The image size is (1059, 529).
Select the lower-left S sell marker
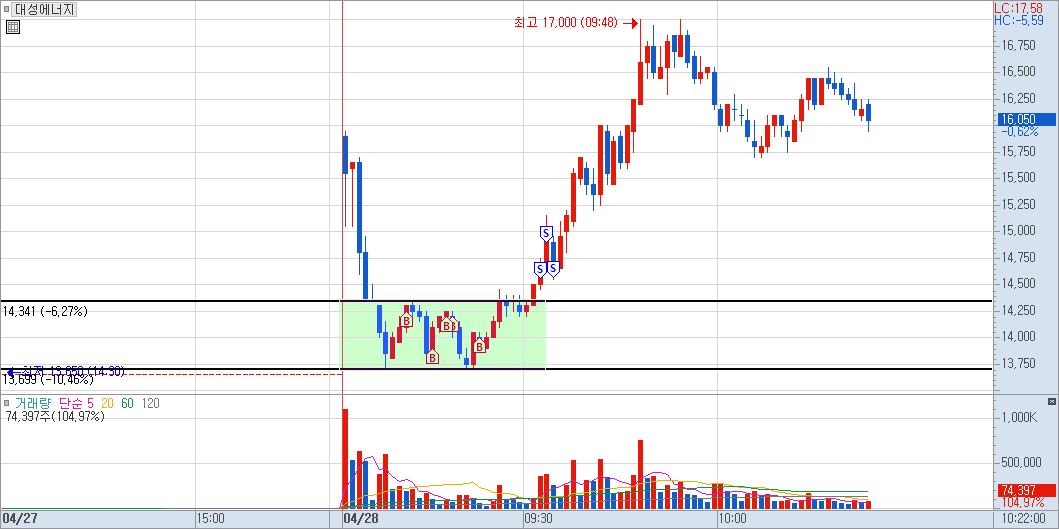540,270
